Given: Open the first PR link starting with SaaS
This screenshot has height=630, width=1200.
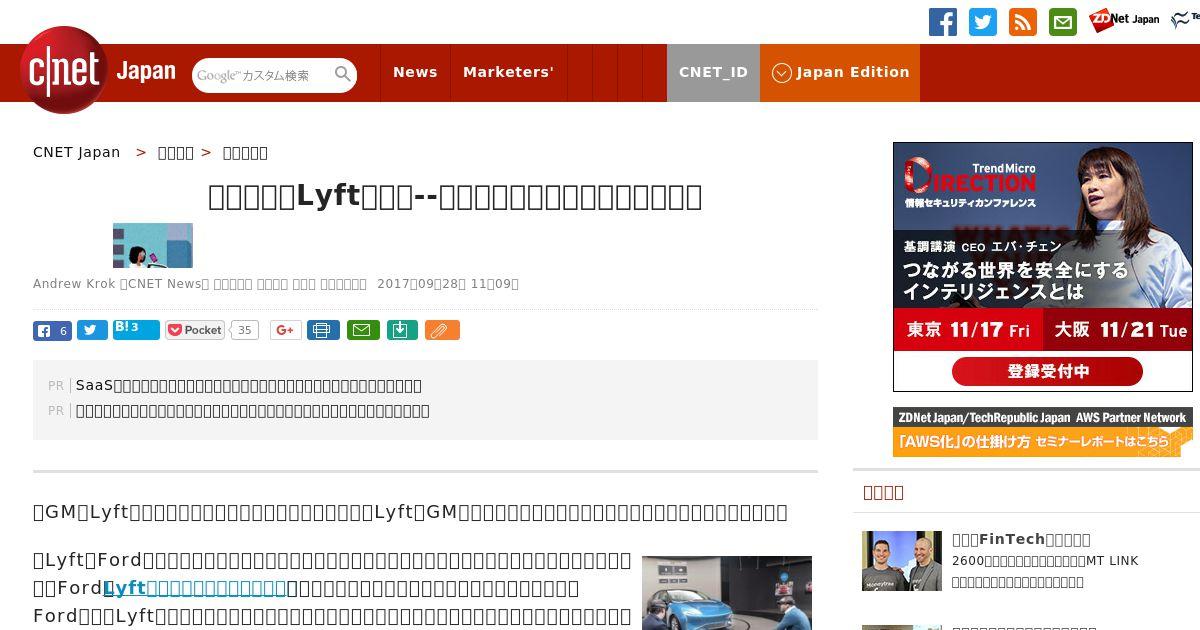Looking at the screenshot, I should (x=249, y=385).
